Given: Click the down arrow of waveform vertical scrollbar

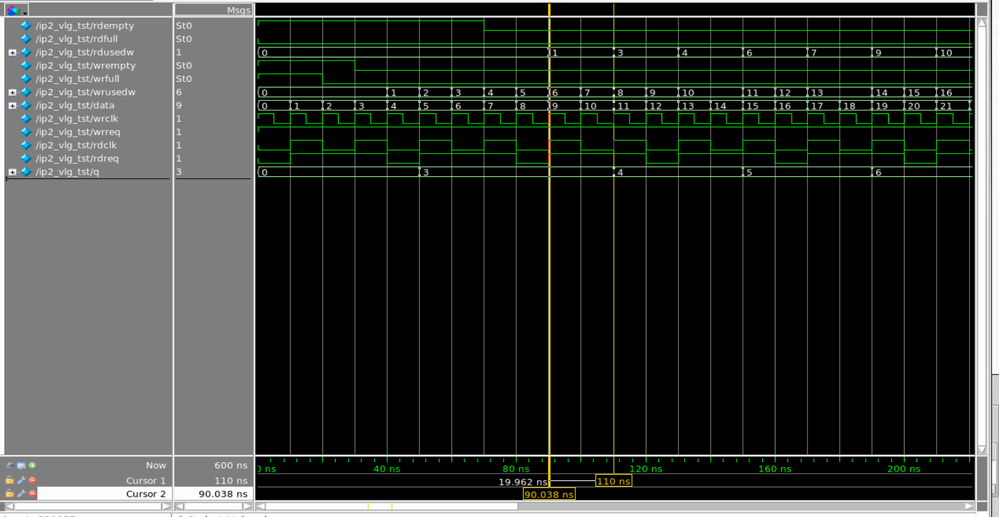Looking at the screenshot, I should [x=981, y=448].
